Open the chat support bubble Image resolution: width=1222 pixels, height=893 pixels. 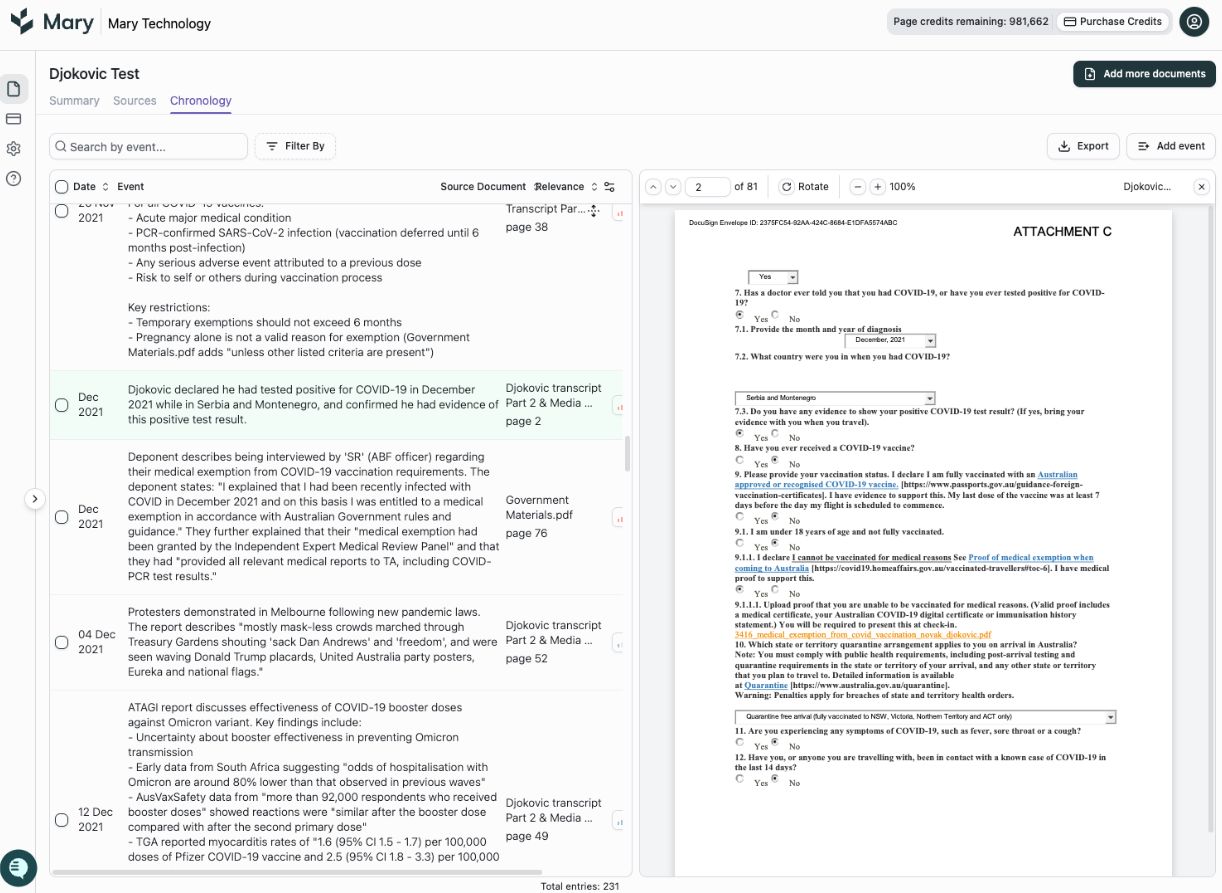pos(21,868)
